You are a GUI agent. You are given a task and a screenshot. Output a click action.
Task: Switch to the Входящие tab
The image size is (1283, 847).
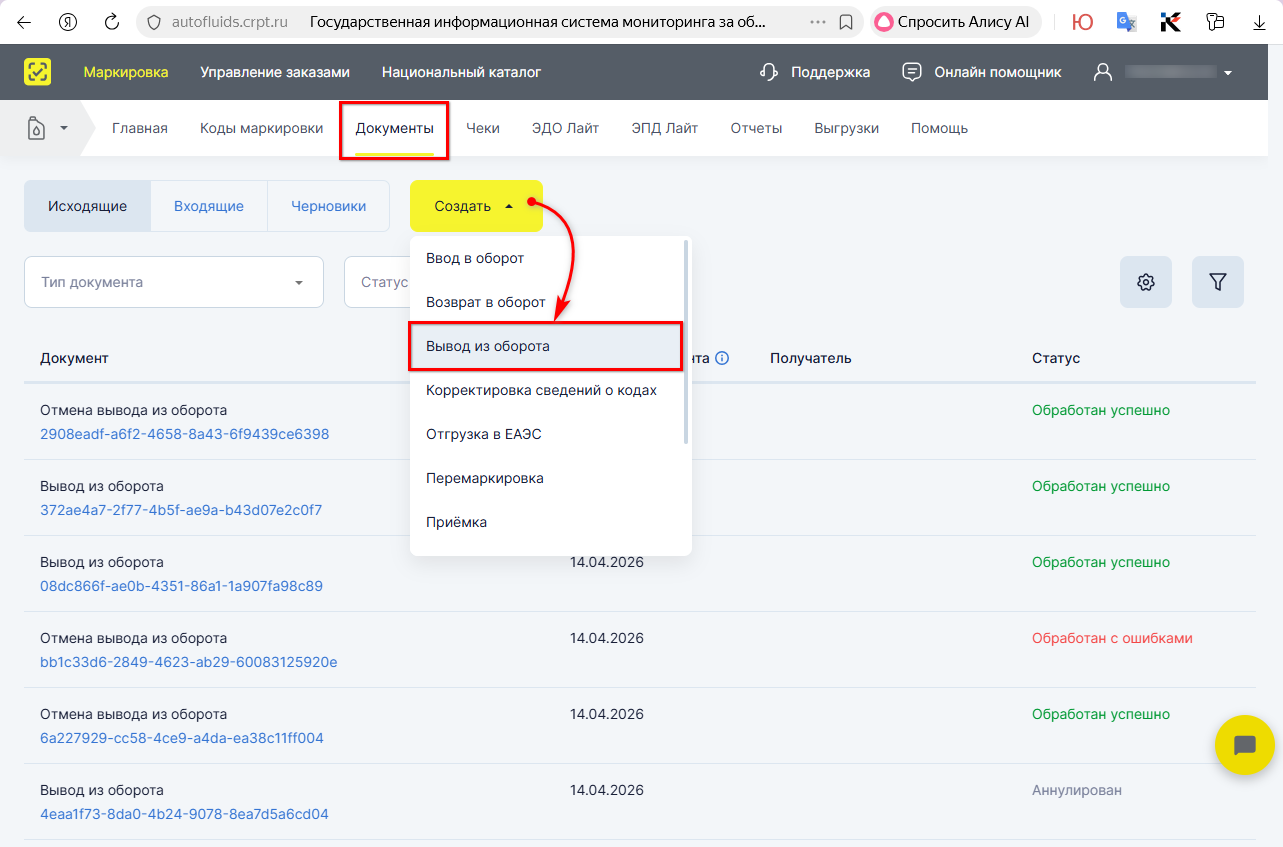pos(209,206)
